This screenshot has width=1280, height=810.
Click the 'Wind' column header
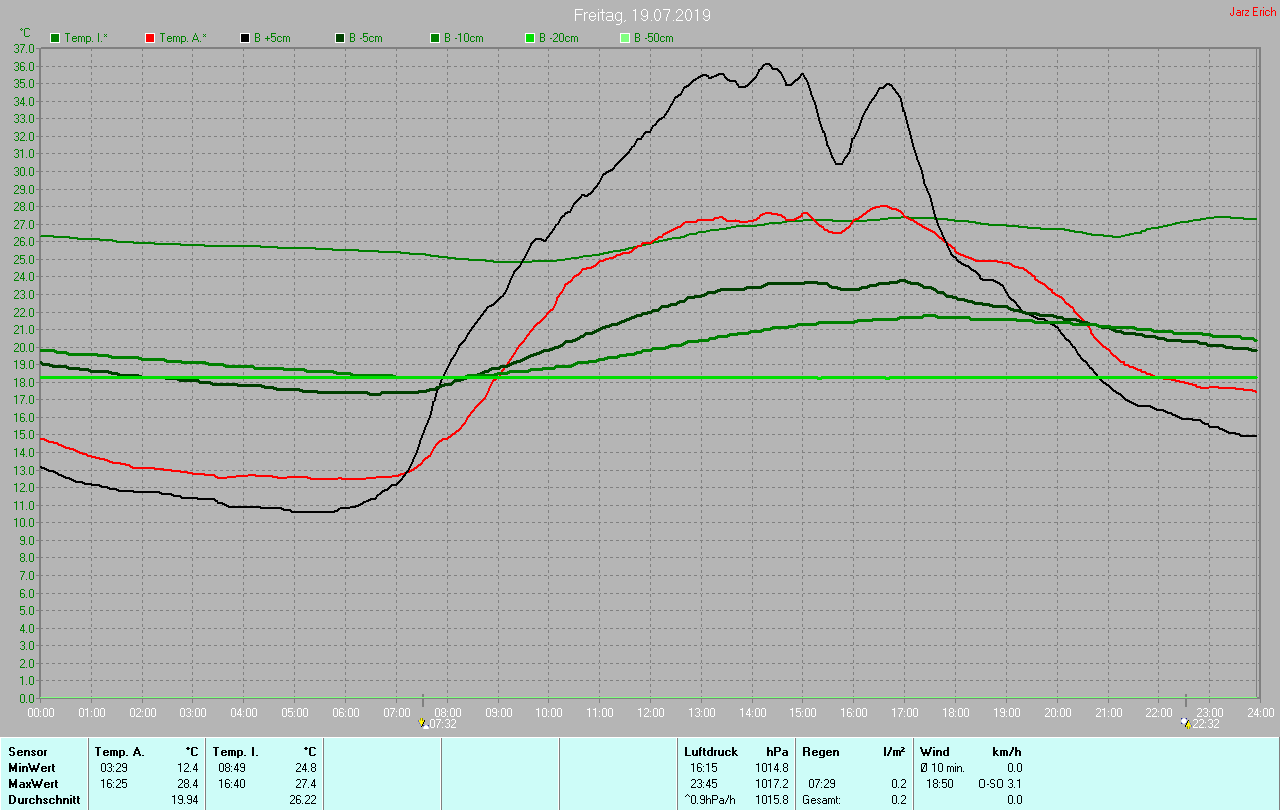934,752
